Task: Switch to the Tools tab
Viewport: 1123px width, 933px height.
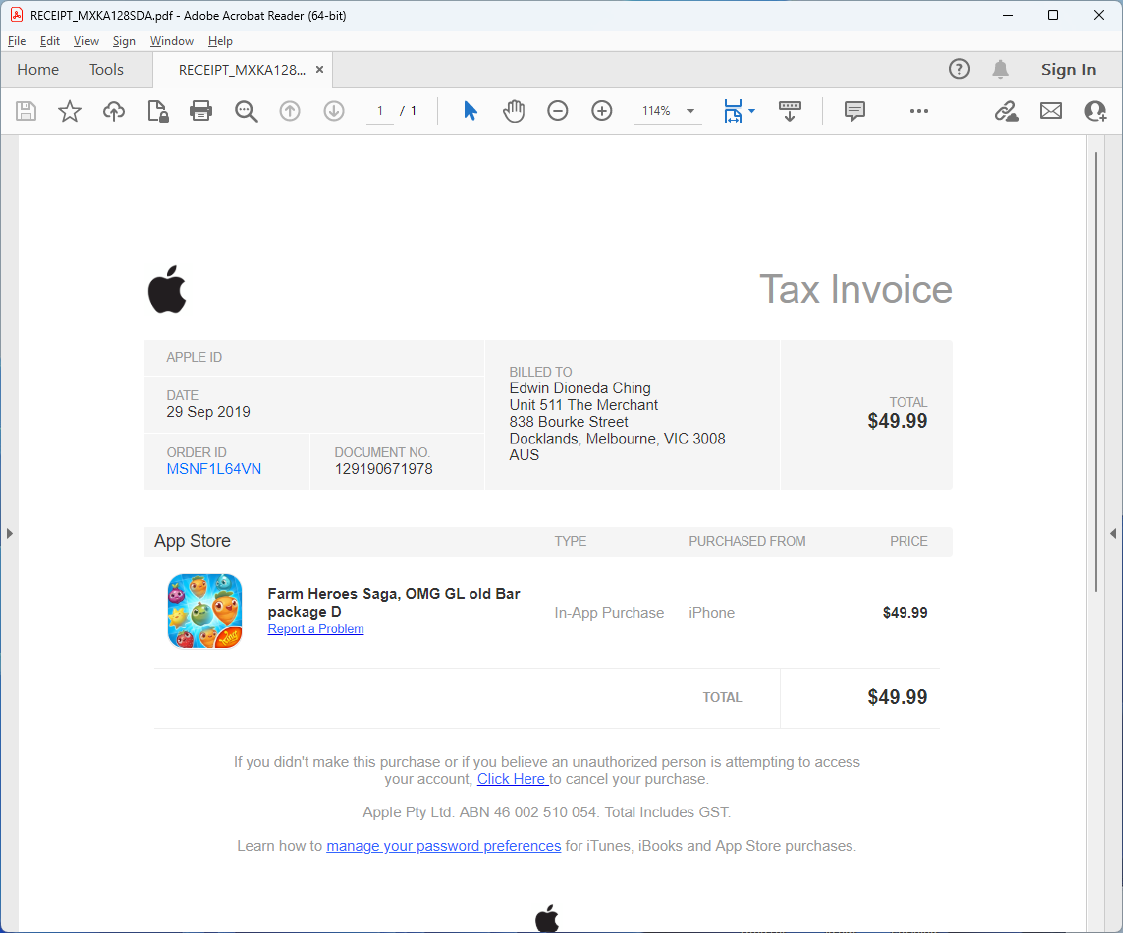Action: pos(106,69)
